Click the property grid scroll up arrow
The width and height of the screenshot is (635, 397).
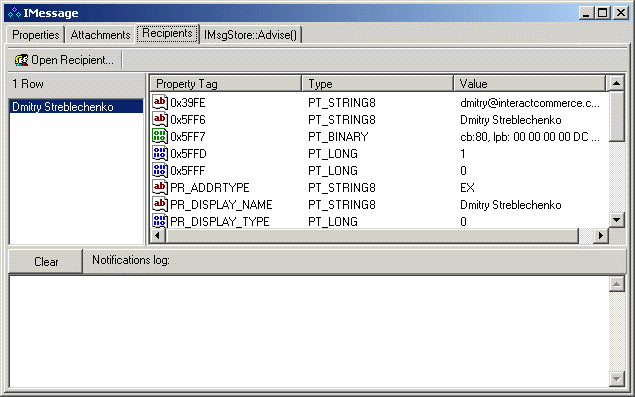616,83
